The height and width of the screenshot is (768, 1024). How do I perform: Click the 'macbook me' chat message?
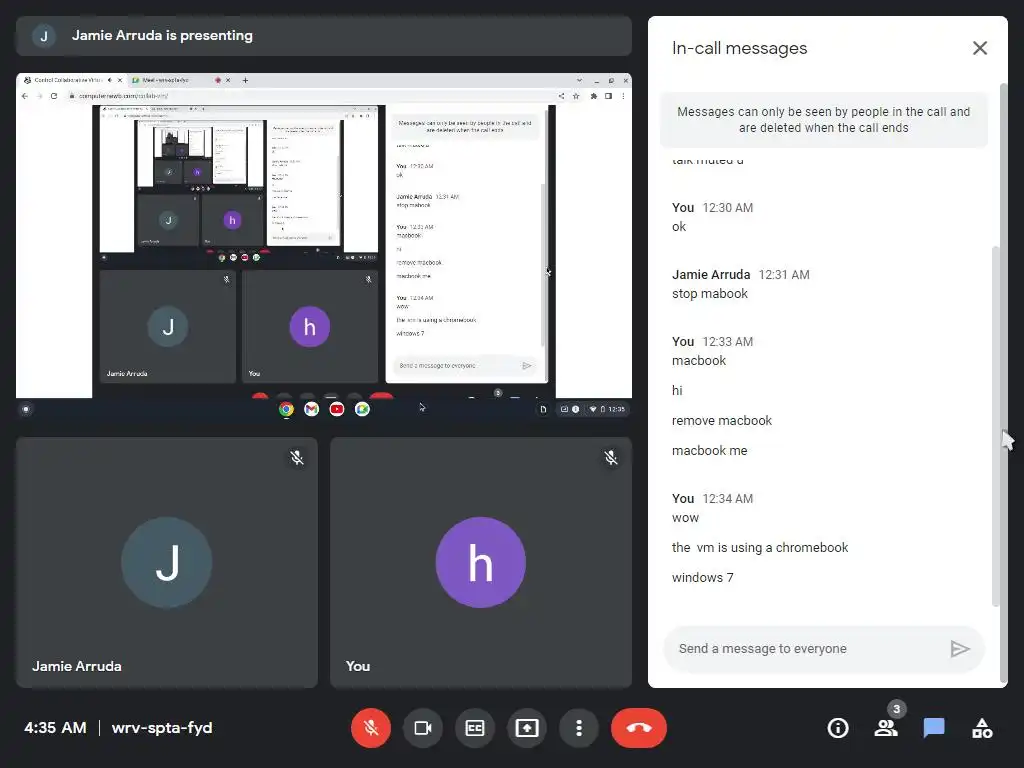click(x=709, y=451)
